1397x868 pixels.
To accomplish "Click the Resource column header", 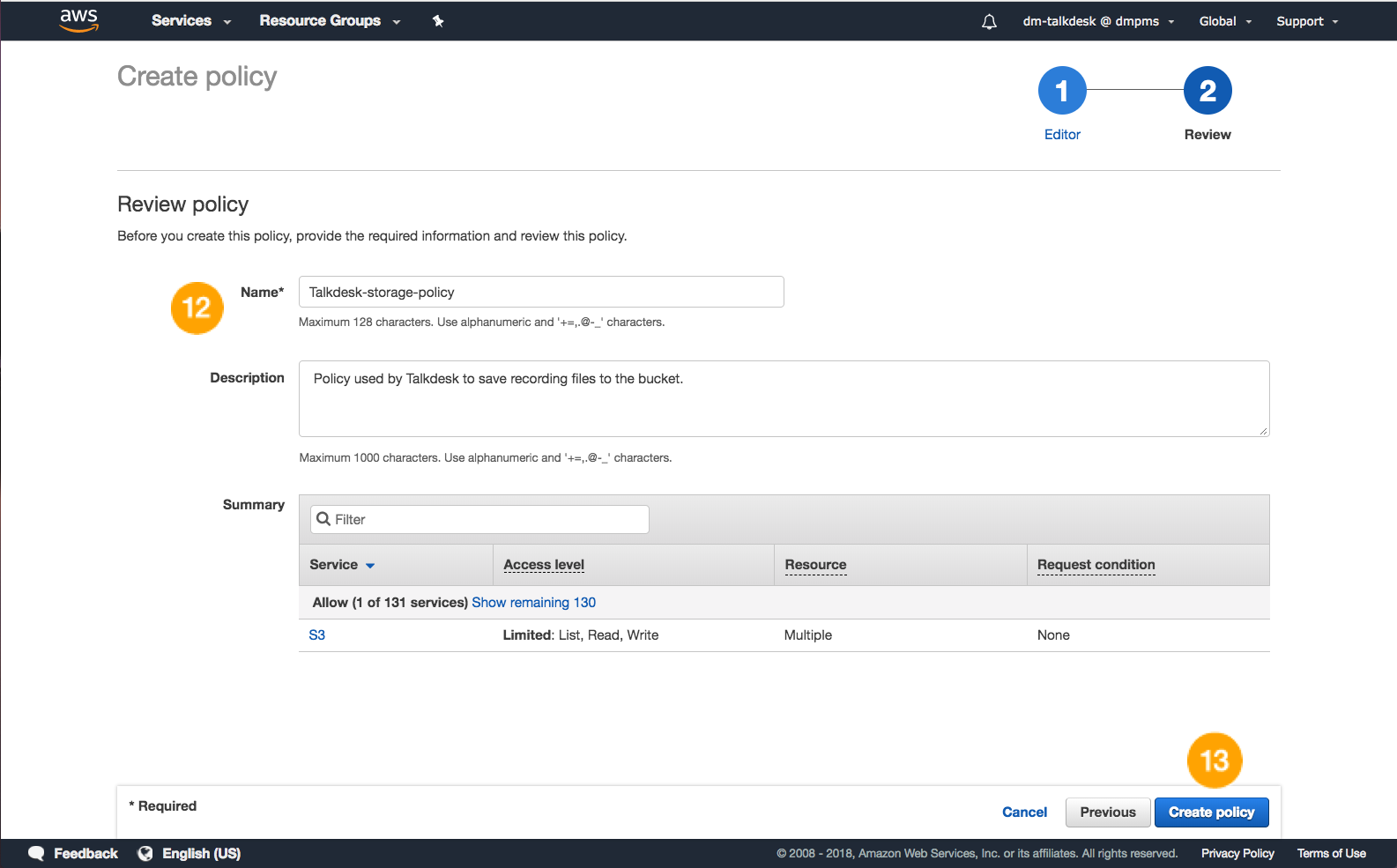I will (815, 565).
